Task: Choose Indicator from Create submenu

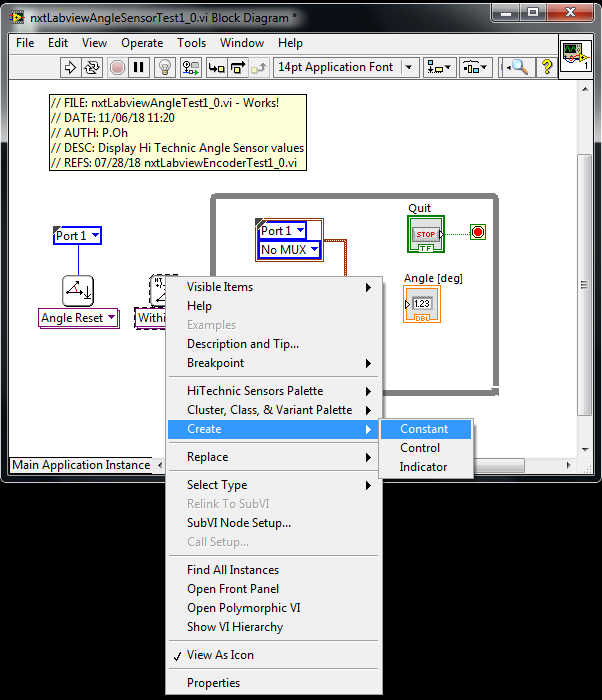Action: [x=426, y=467]
